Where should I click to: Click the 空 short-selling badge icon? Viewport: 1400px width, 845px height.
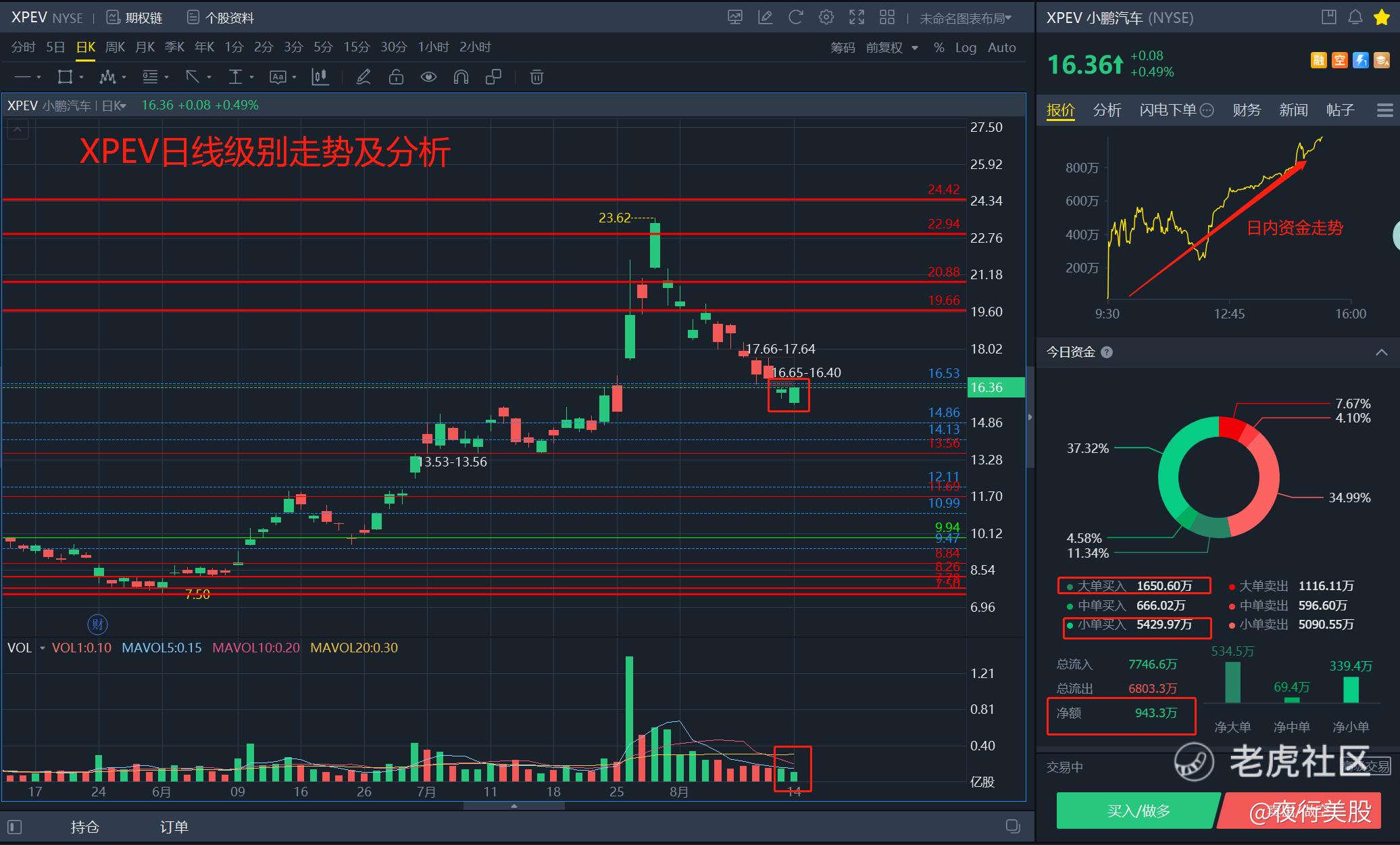click(1340, 60)
